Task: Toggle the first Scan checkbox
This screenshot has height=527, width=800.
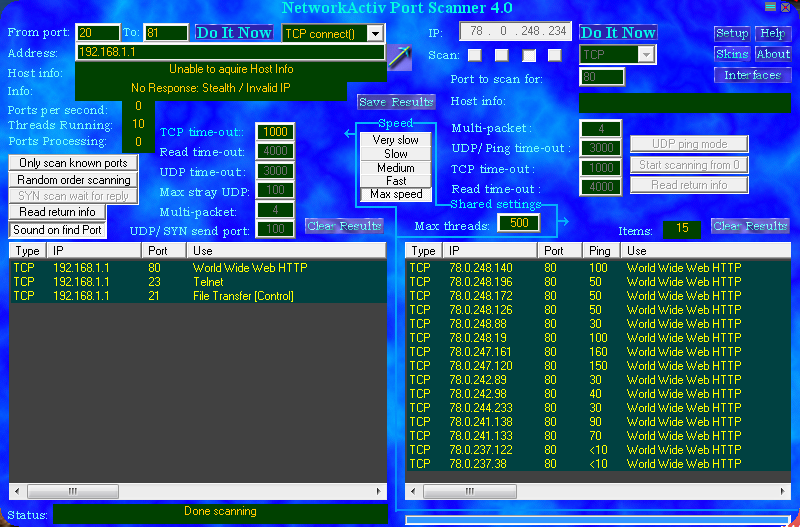Action: pyautogui.click(x=475, y=55)
